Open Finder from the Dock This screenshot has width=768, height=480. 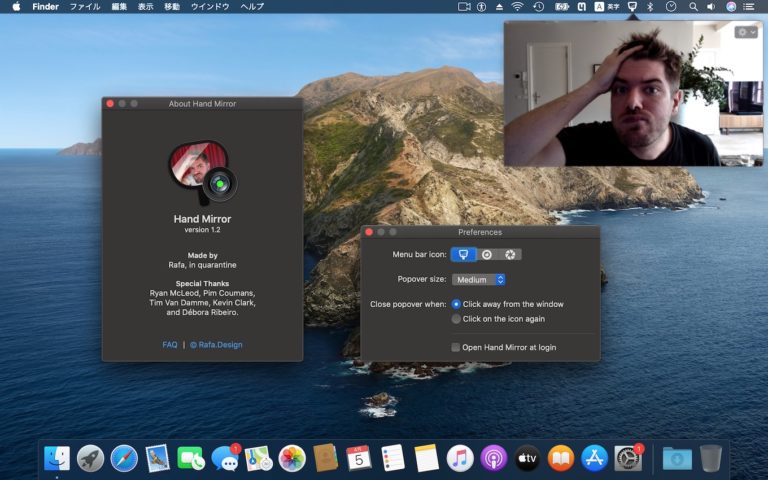[57, 458]
